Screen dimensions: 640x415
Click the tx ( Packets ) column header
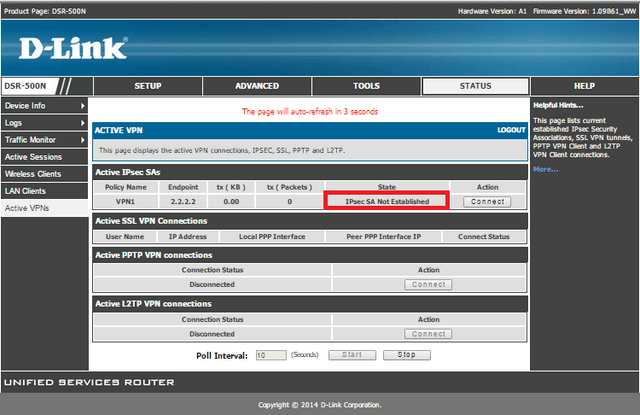[289, 187]
